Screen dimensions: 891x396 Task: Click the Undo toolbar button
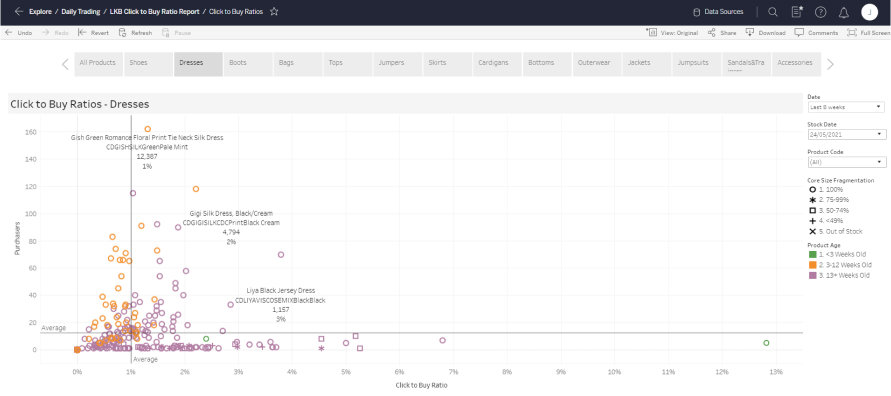click(x=18, y=33)
